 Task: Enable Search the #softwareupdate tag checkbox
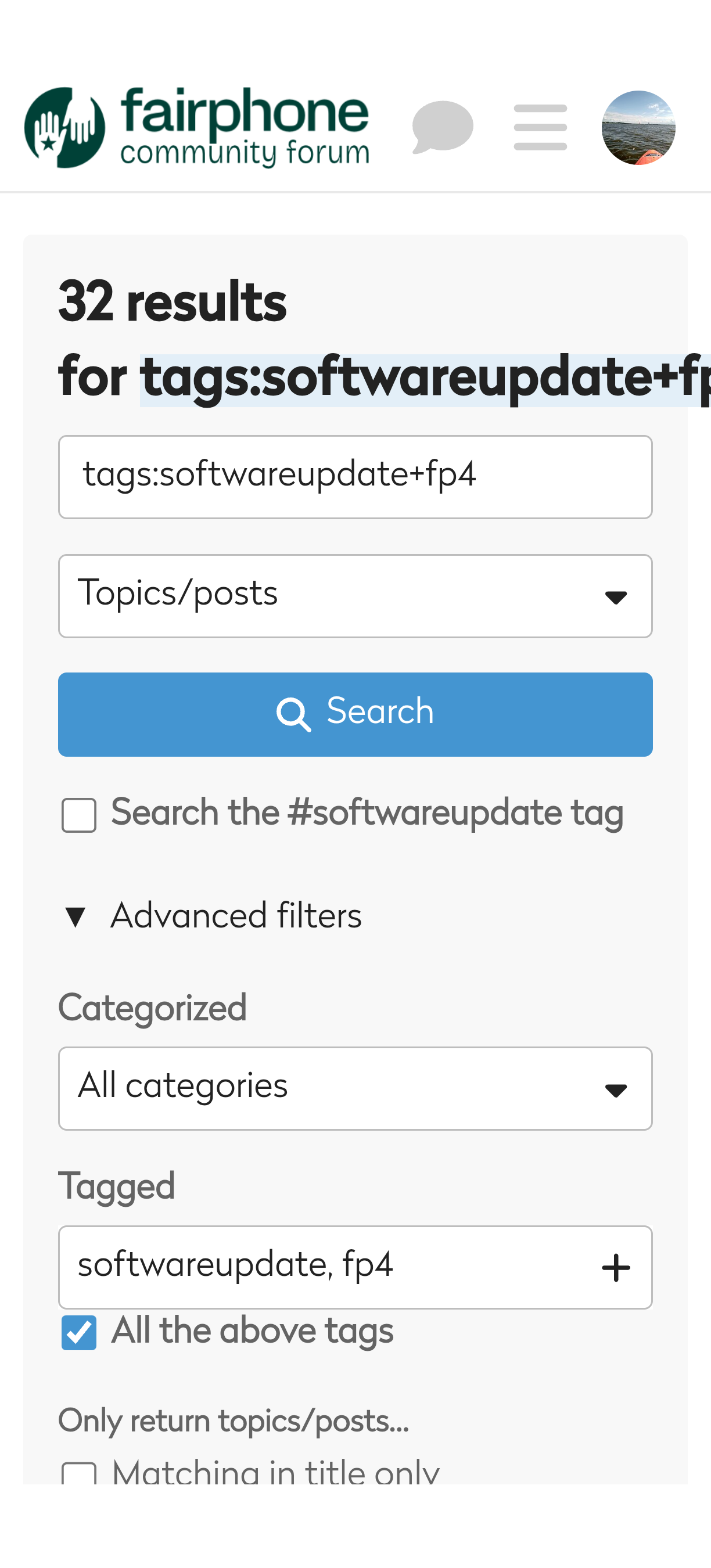point(79,815)
